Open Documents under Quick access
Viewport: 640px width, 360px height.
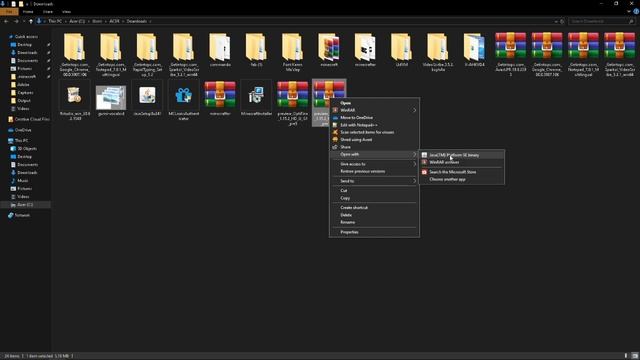coord(27,60)
